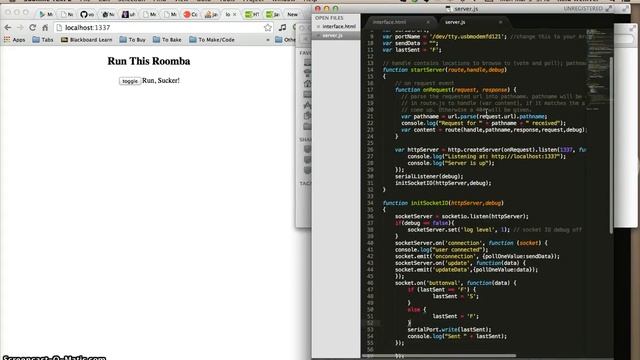Open the To Buy bookmark folder
This screenshot has width=640, height=360.
click(133, 40)
